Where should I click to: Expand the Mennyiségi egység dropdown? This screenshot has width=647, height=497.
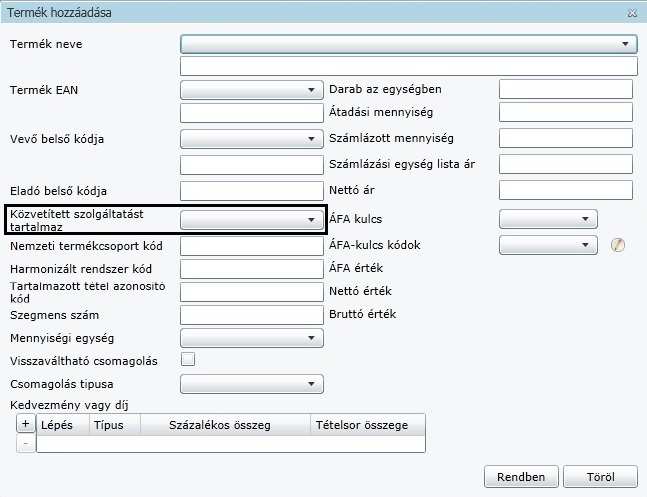252,338
